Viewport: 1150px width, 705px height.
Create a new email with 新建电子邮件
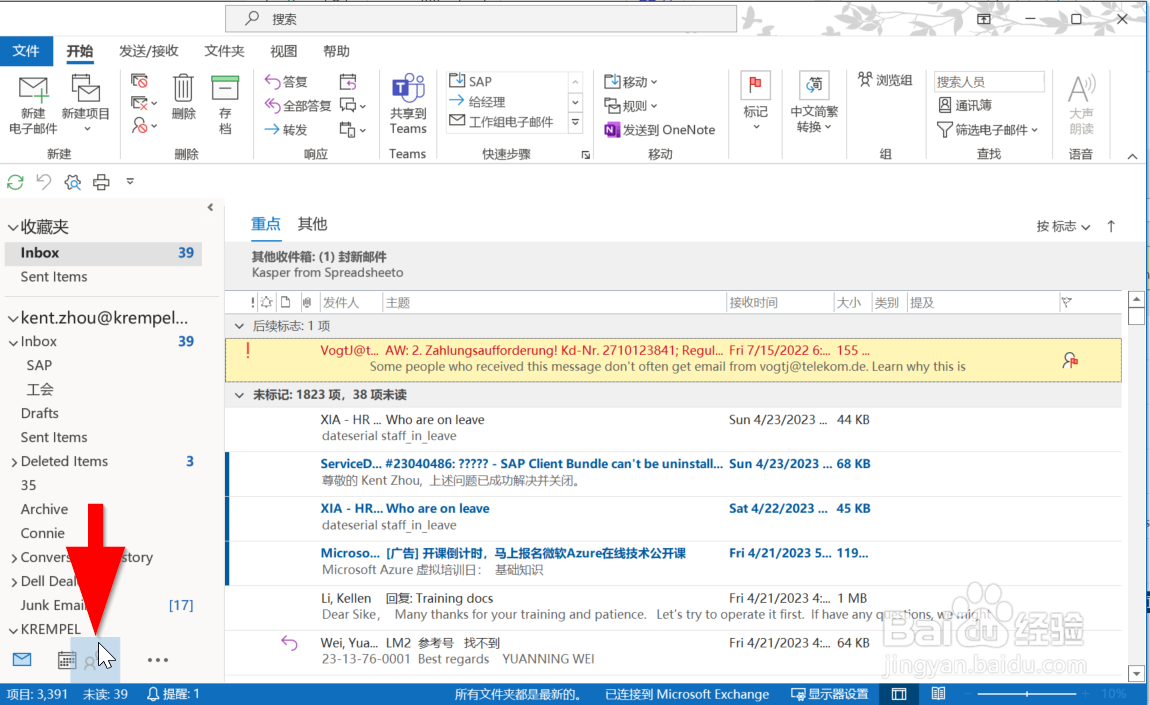pos(33,105)
